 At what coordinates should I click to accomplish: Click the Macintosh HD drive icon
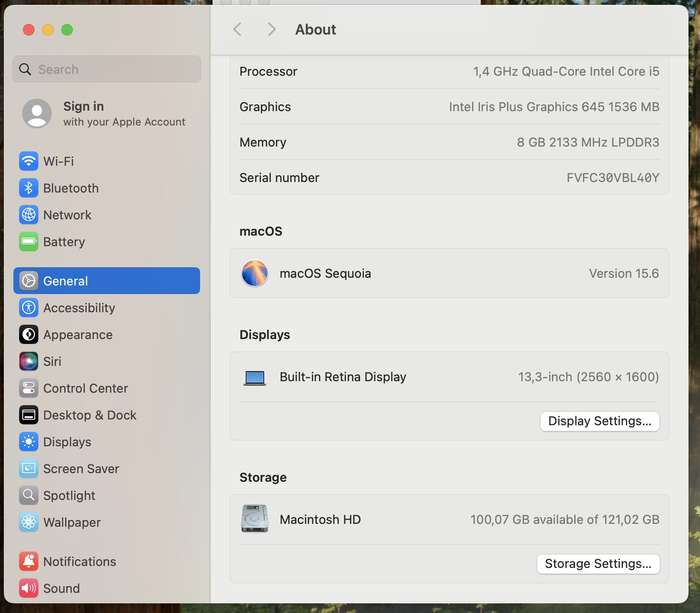[254, 519]
